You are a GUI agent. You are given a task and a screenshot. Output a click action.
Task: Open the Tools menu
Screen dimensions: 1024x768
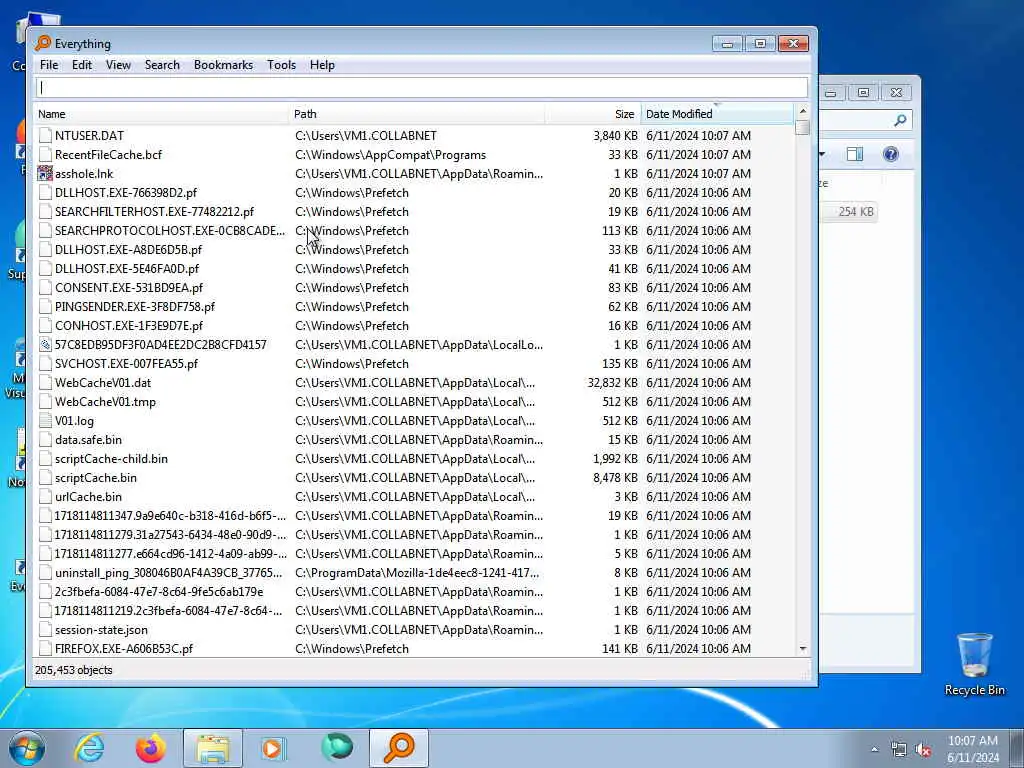click(x=281, y=65)
